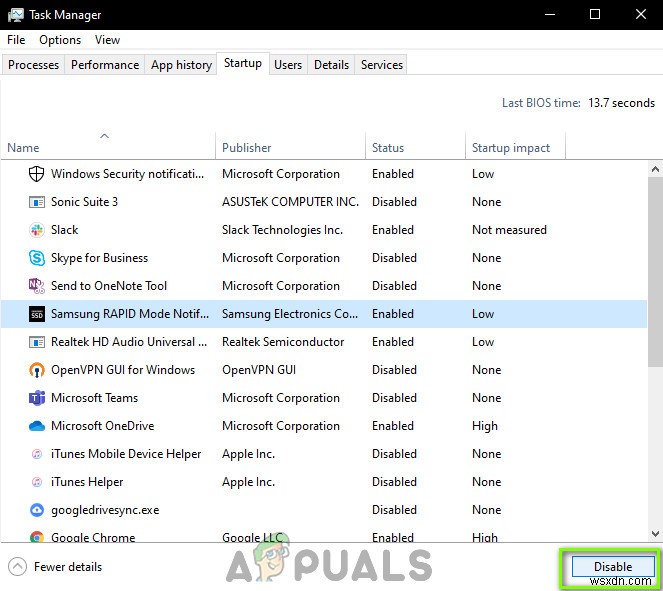Click the Skype for Business icon
The height and width of the screenshot is (591, 663).
[36, 258]
